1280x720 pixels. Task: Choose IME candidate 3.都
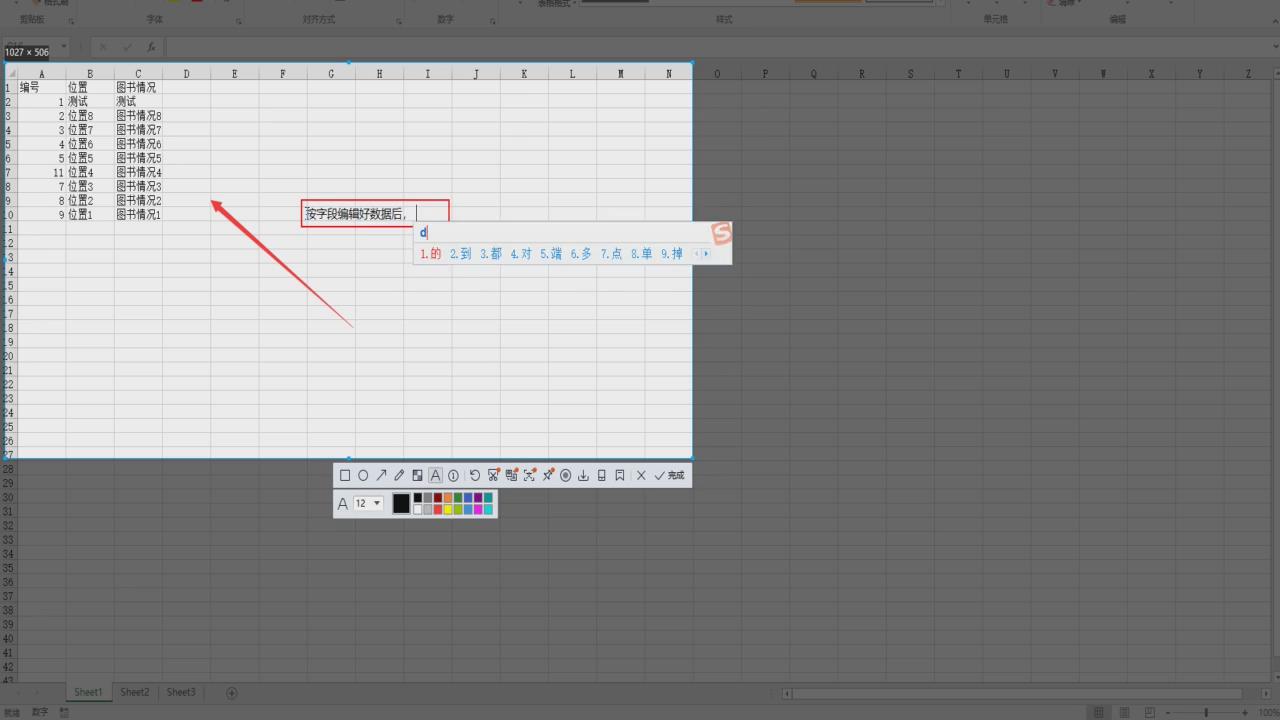[491, 254]
